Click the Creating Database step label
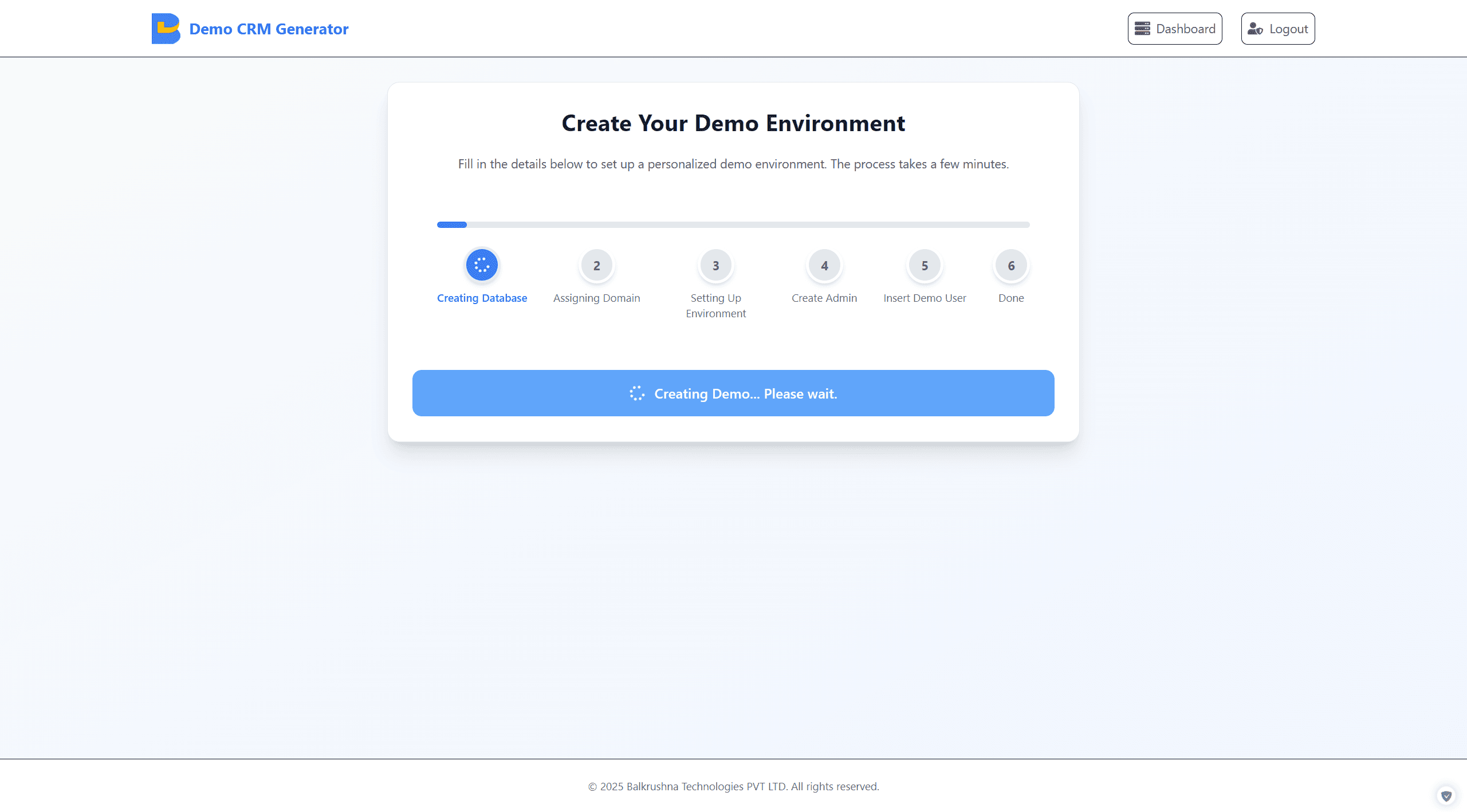Viewport: 1467px width, 812px height. pos(482,298)
